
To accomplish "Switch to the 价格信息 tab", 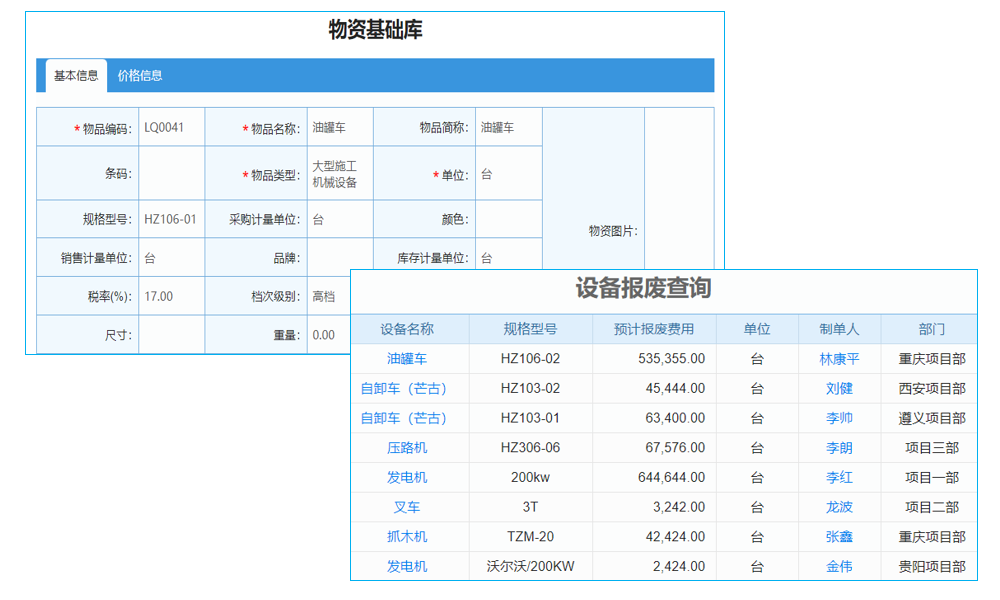I will pyautogui.click(x=141, y=75).
